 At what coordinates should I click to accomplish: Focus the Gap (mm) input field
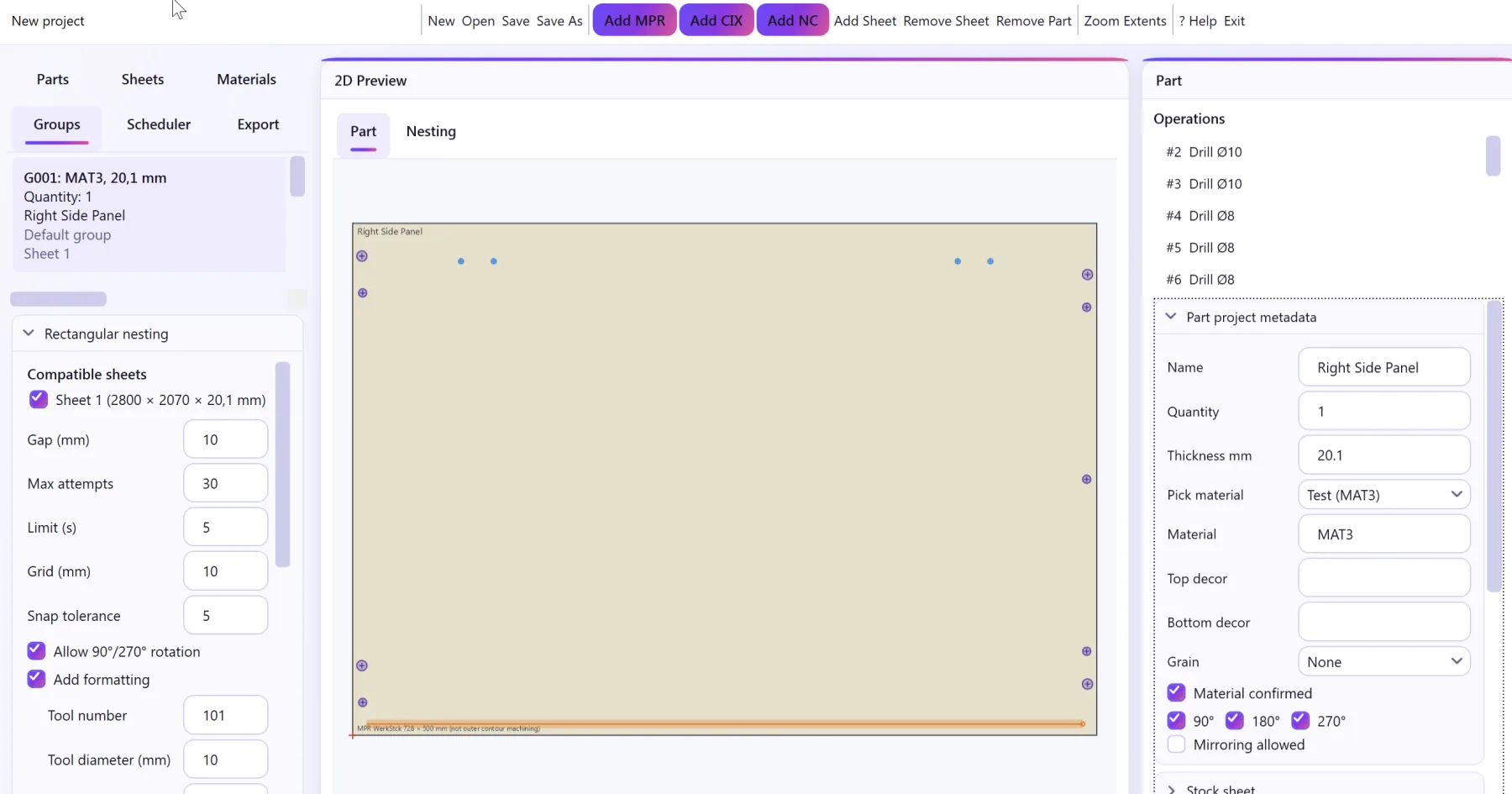pyautogui.click(x=226, y=439)
